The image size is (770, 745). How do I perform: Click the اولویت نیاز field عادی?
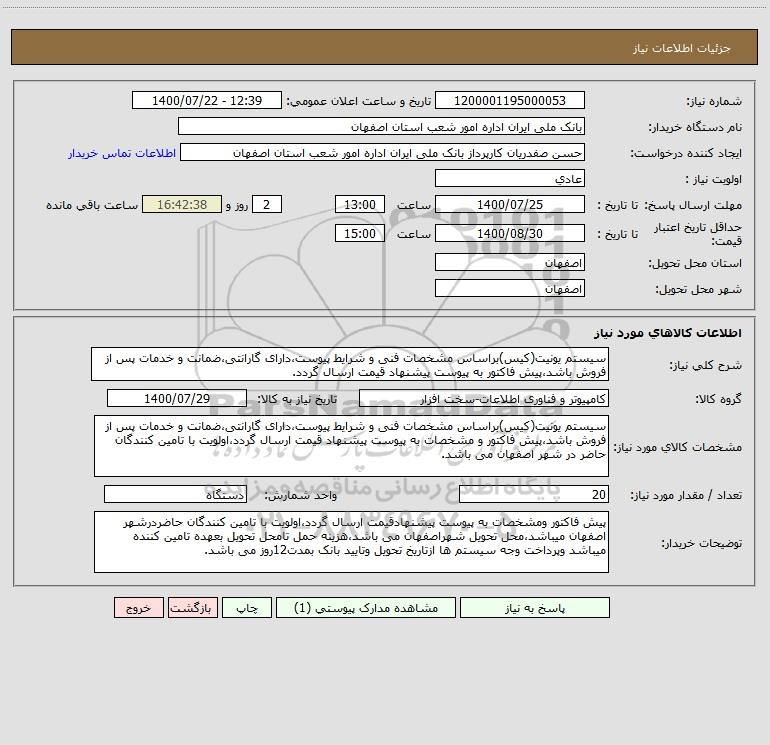[x=510, y=178]
